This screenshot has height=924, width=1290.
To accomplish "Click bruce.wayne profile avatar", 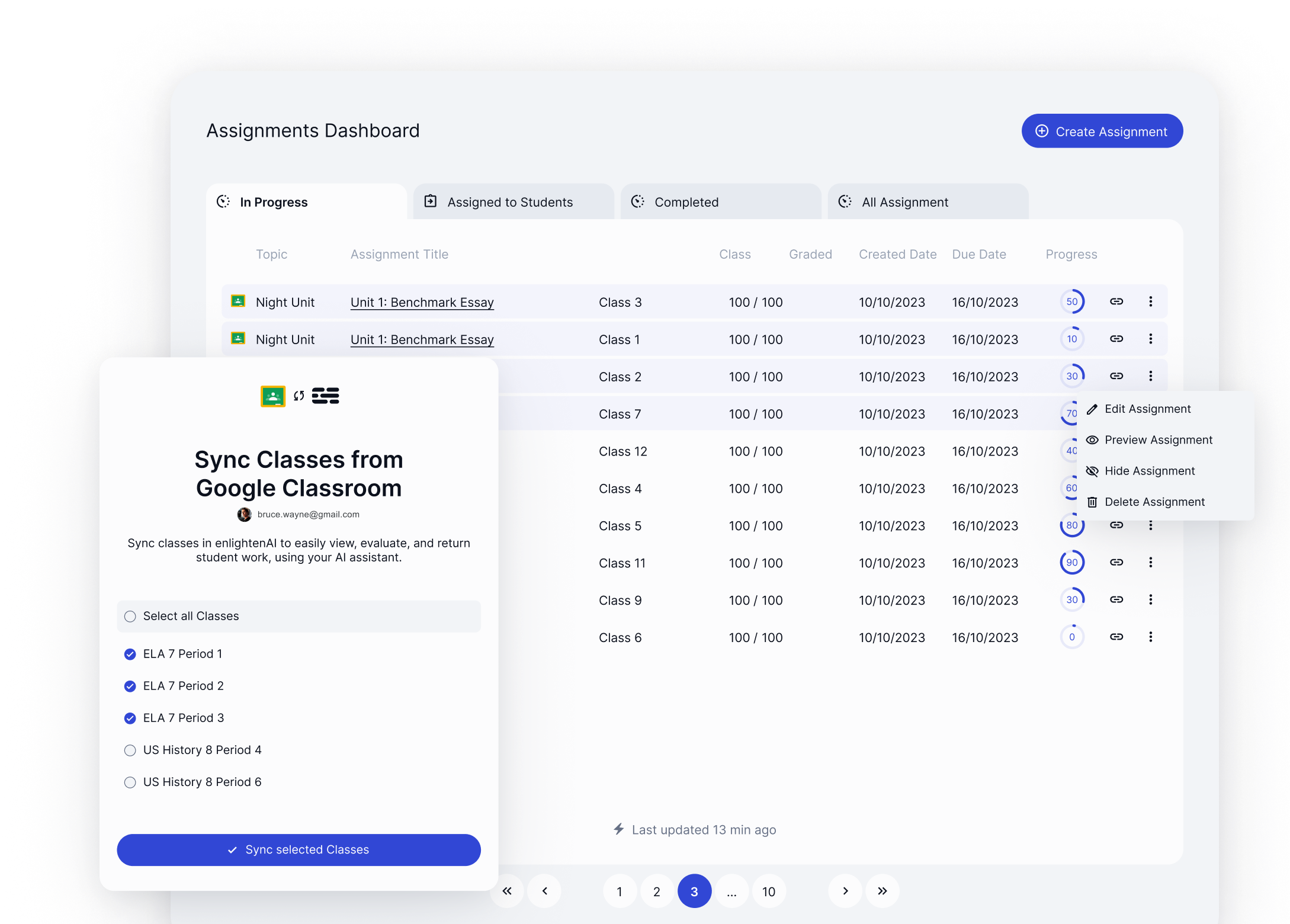I will [244, 515].
